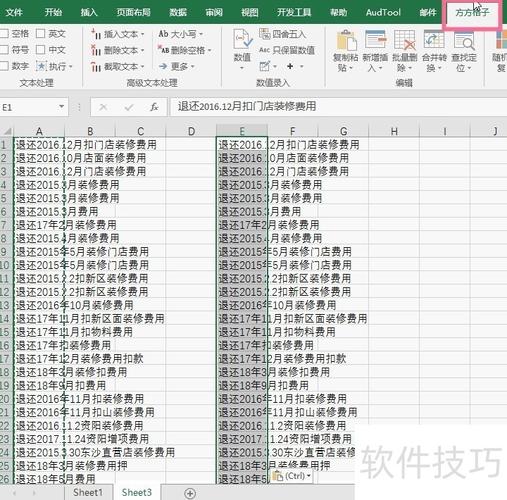Image resolution: width=507 pixels, height=500 pixels.
Task: Switch to the 数据 tab
Action: (x=178, y=12)
